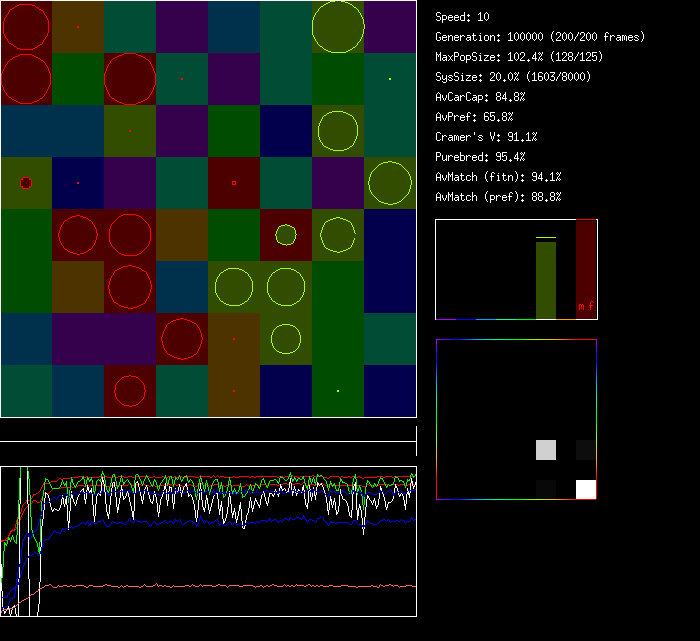
Task: Select the light gray square in the matrix panel
Action: [x=546, y=449]
